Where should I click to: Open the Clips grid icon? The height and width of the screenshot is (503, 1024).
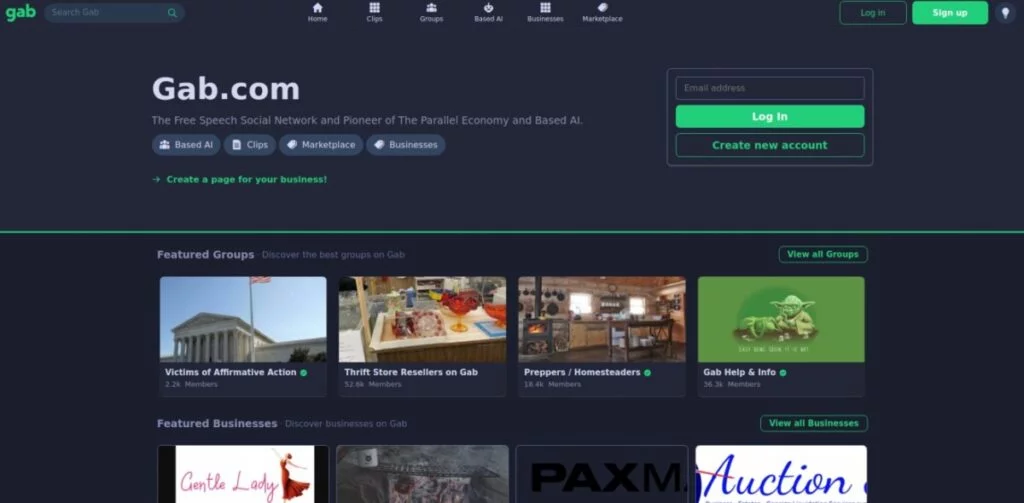[x=374, y=8]
